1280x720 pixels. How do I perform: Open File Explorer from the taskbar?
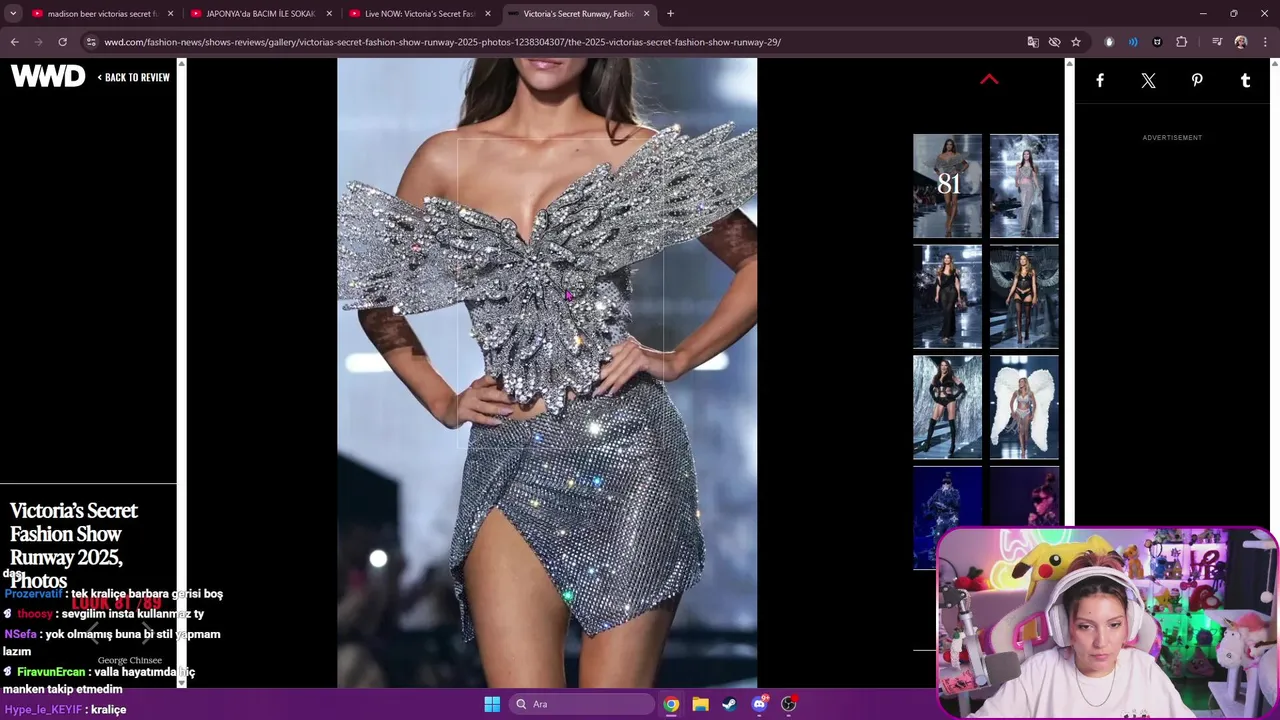point(700,704)
